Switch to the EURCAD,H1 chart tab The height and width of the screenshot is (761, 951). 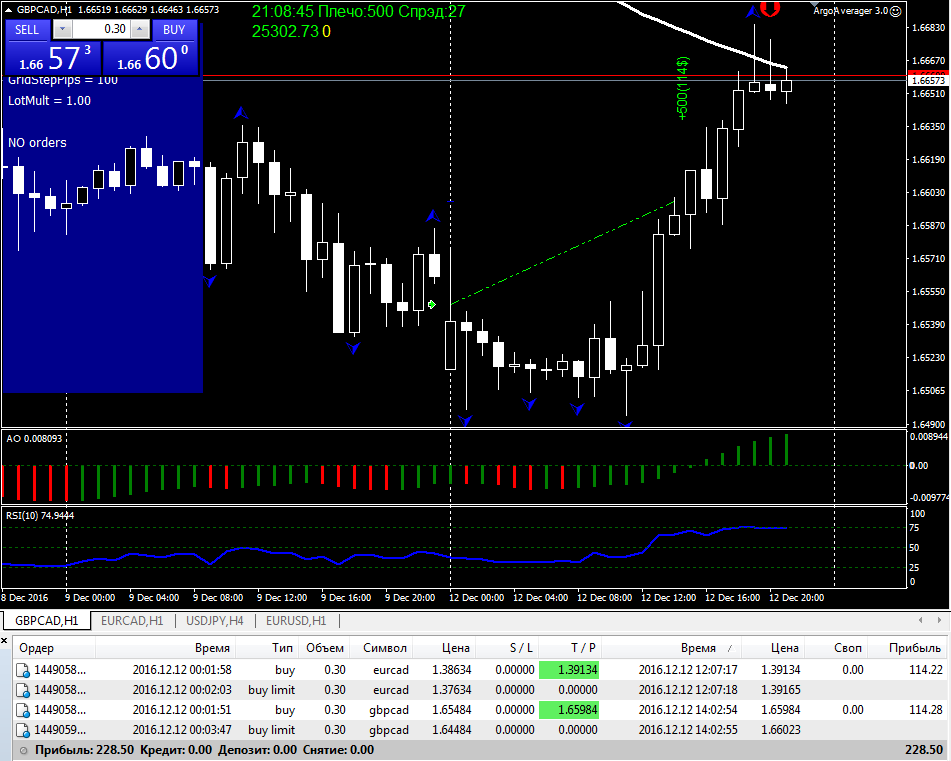coord(132,621)
